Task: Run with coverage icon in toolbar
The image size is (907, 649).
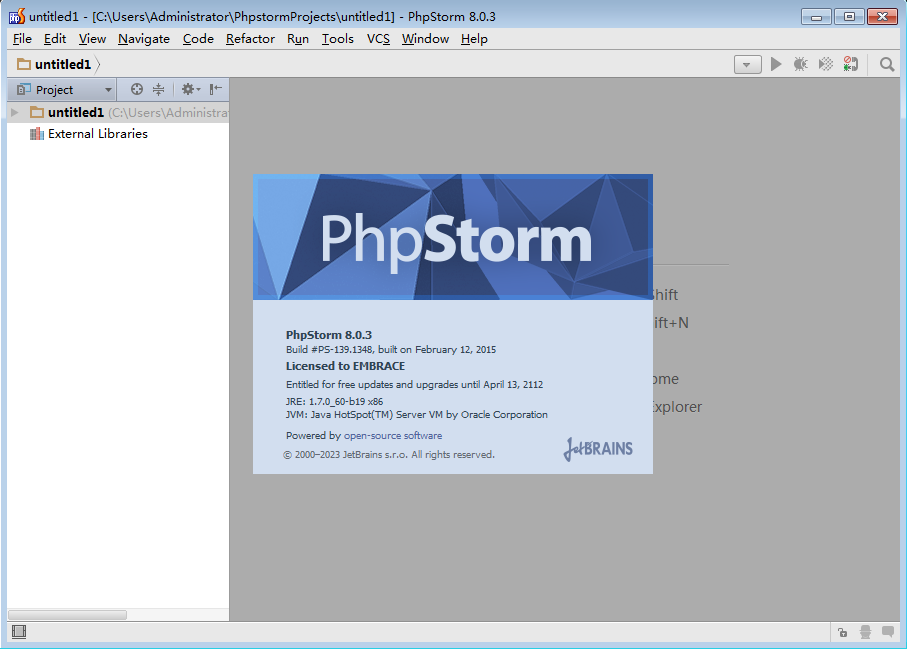Action: [x=825, y=64]
